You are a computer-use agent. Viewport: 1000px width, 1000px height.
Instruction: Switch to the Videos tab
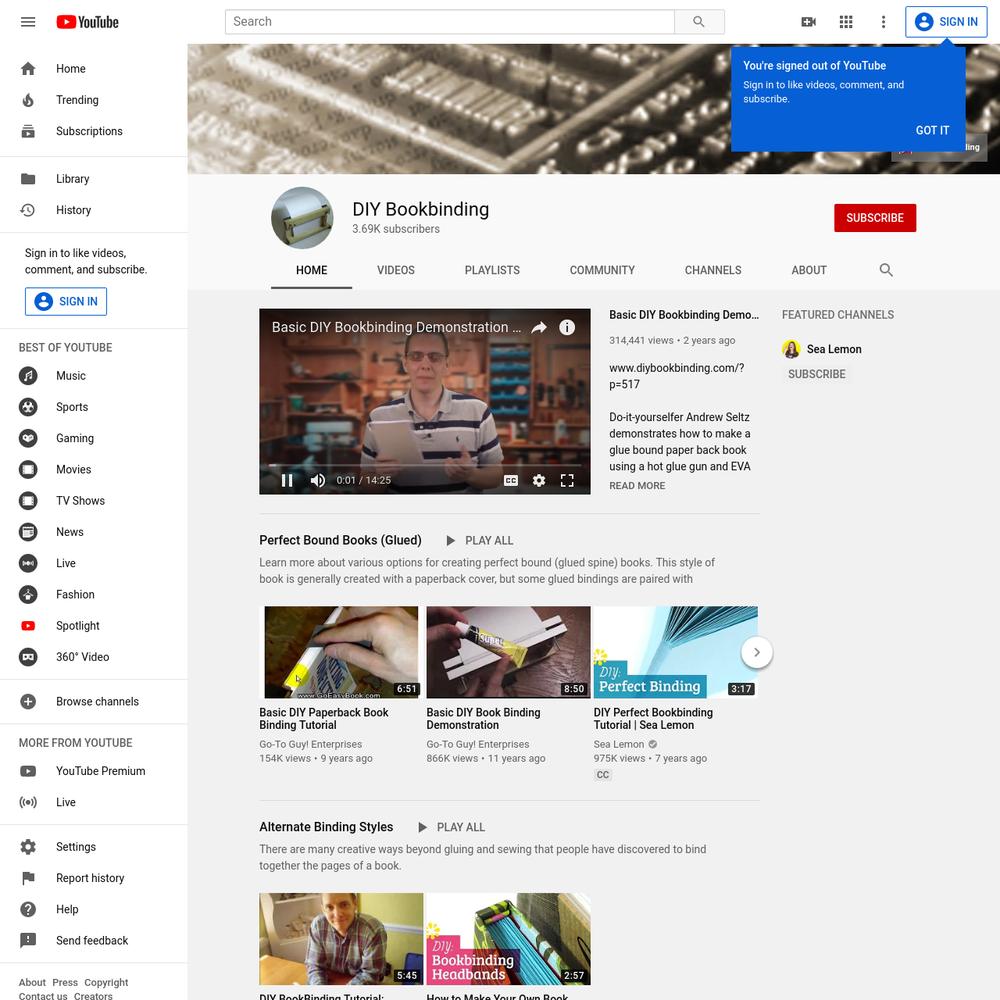coord(396,270)
